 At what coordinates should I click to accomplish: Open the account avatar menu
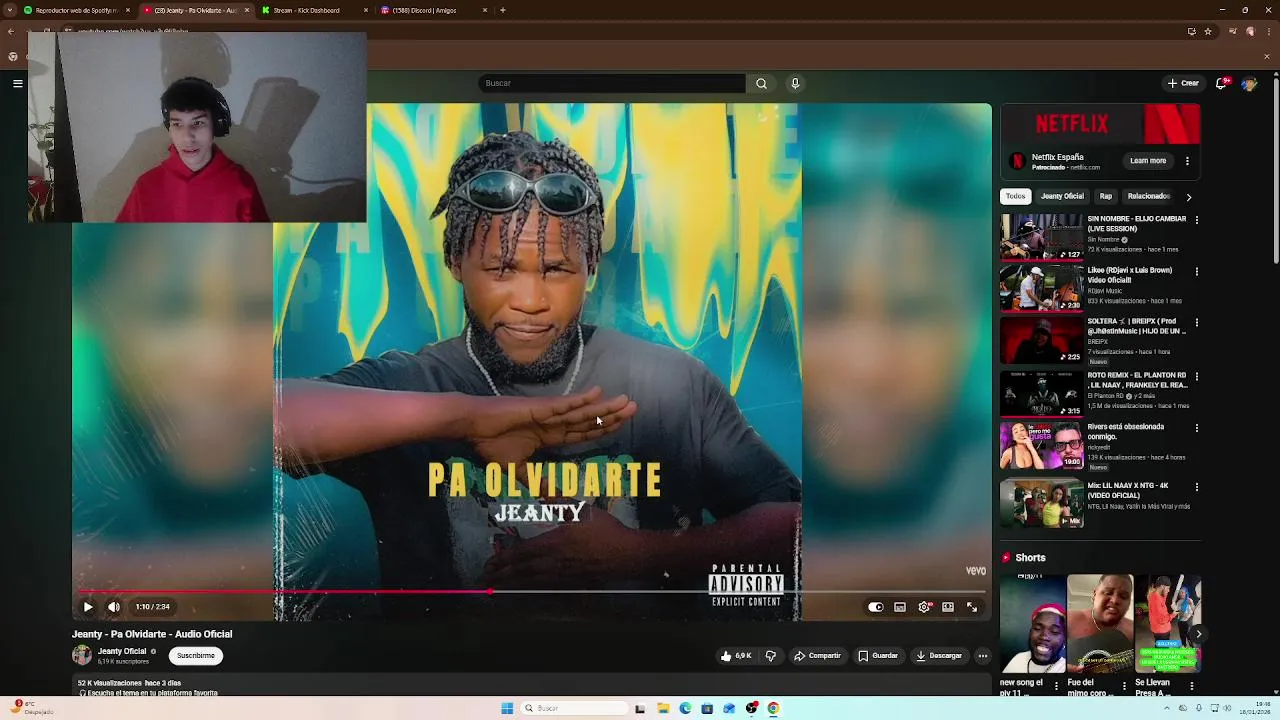1249,83
